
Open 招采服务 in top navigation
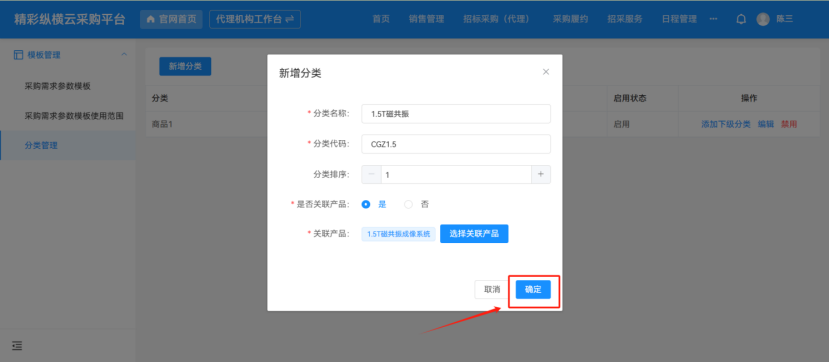pos(625,20)
